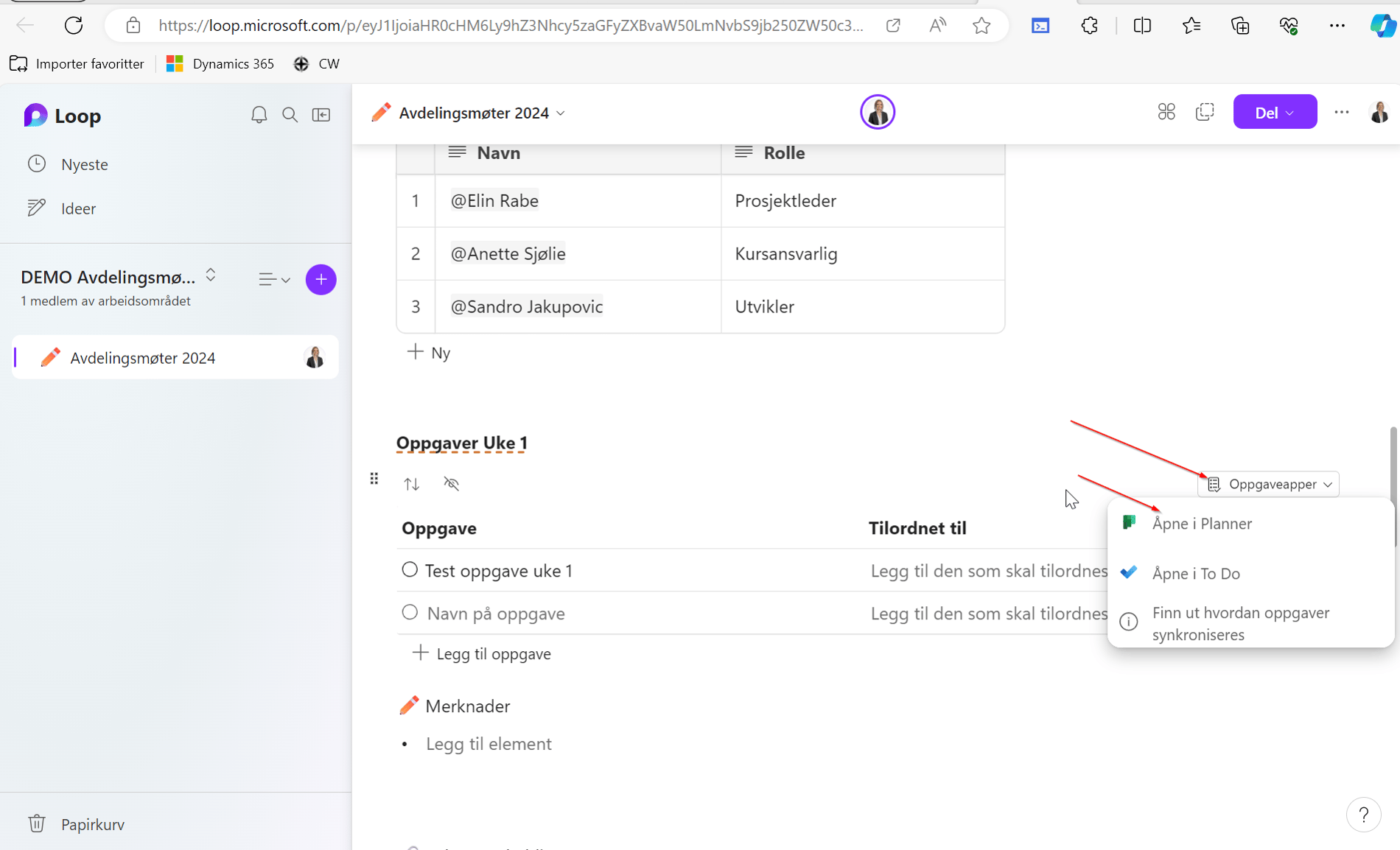Screen dimensions: 1400x850
Task: Expand the Avdelingsmøter 2024 title chevron
Action: pyautogui.click(x=561, y=113)
